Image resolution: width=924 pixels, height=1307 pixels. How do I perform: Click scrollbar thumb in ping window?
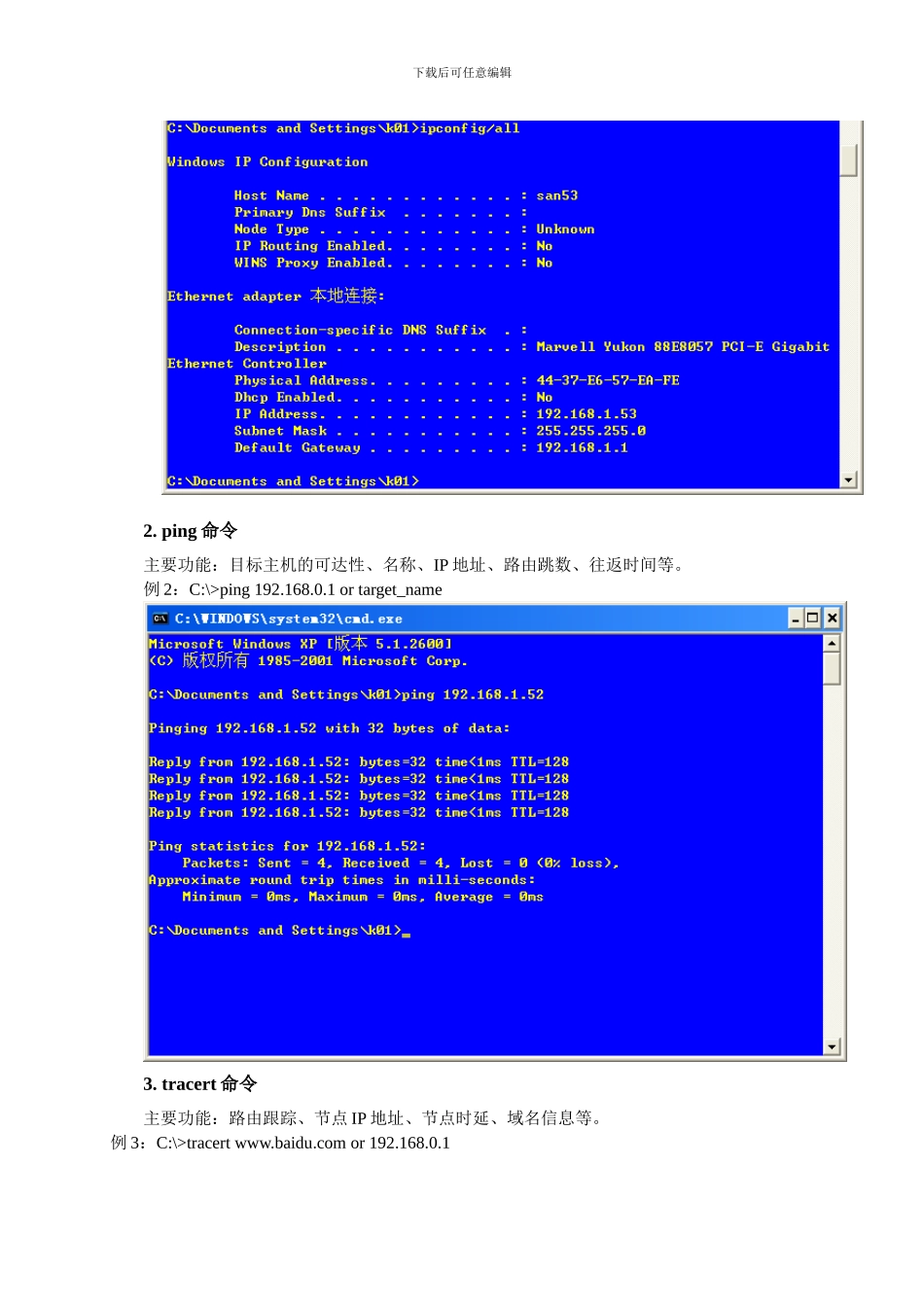point(832,668)
